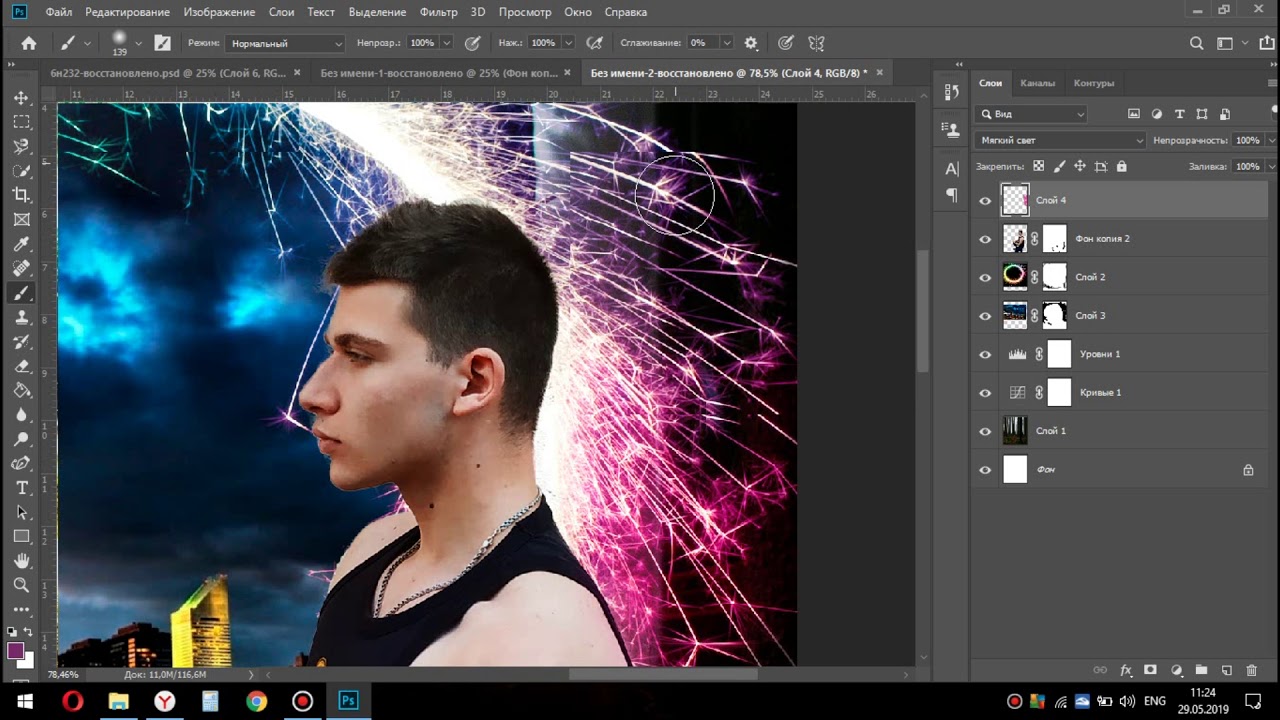Select the Horizontal Type tool
Viewport: 1280px width, 720px height.
(21, 488)
